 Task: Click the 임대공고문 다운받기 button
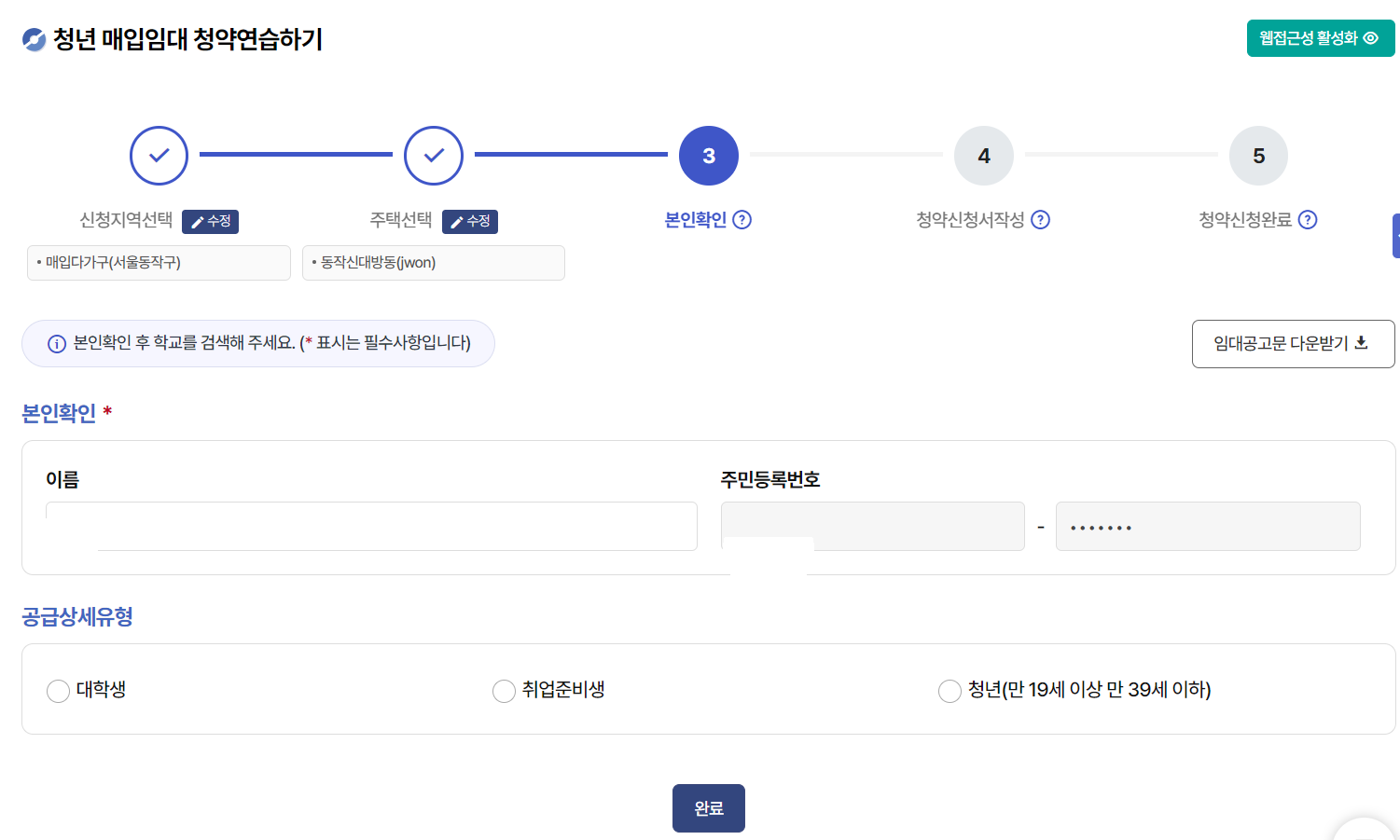(x=1293, y=343)
